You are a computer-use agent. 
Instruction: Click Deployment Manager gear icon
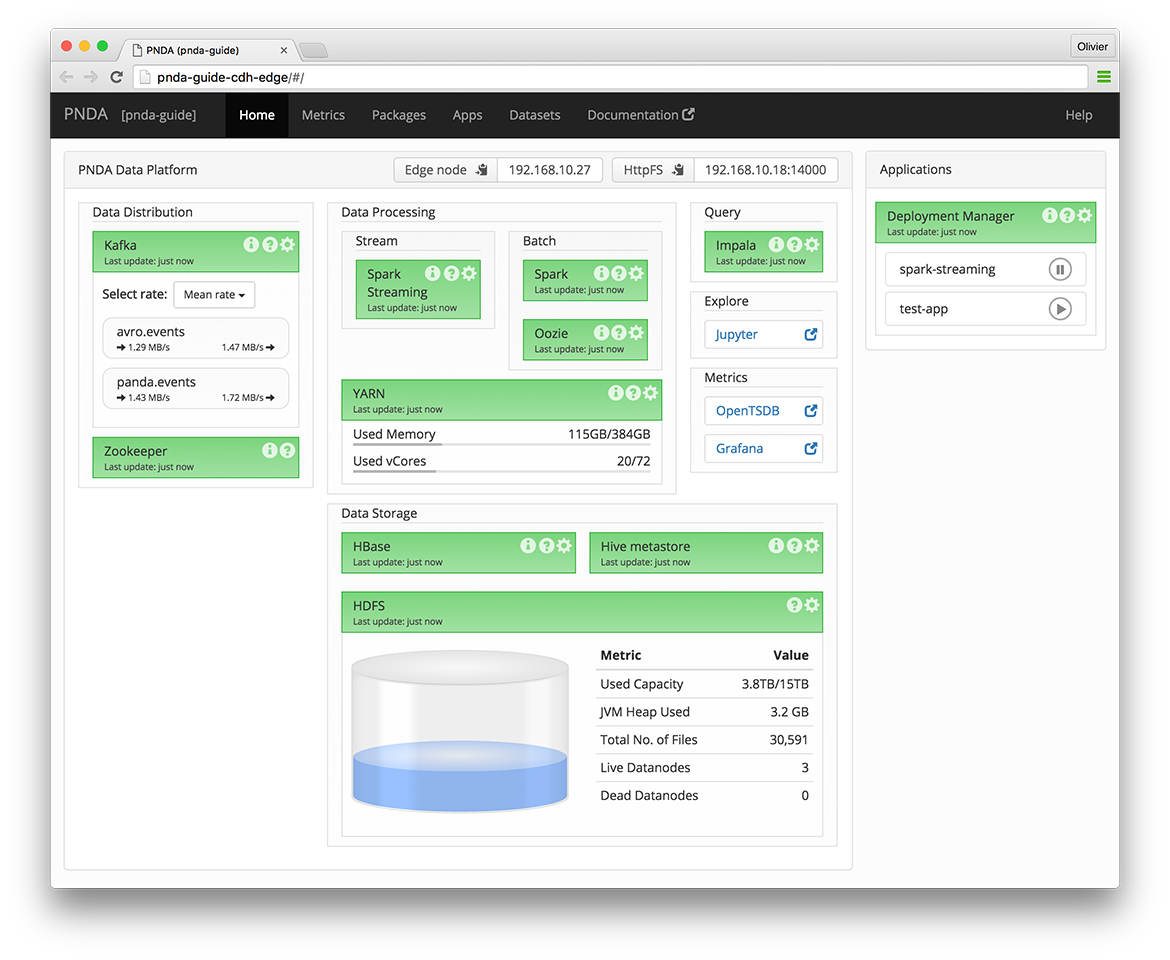[1085, 216]
